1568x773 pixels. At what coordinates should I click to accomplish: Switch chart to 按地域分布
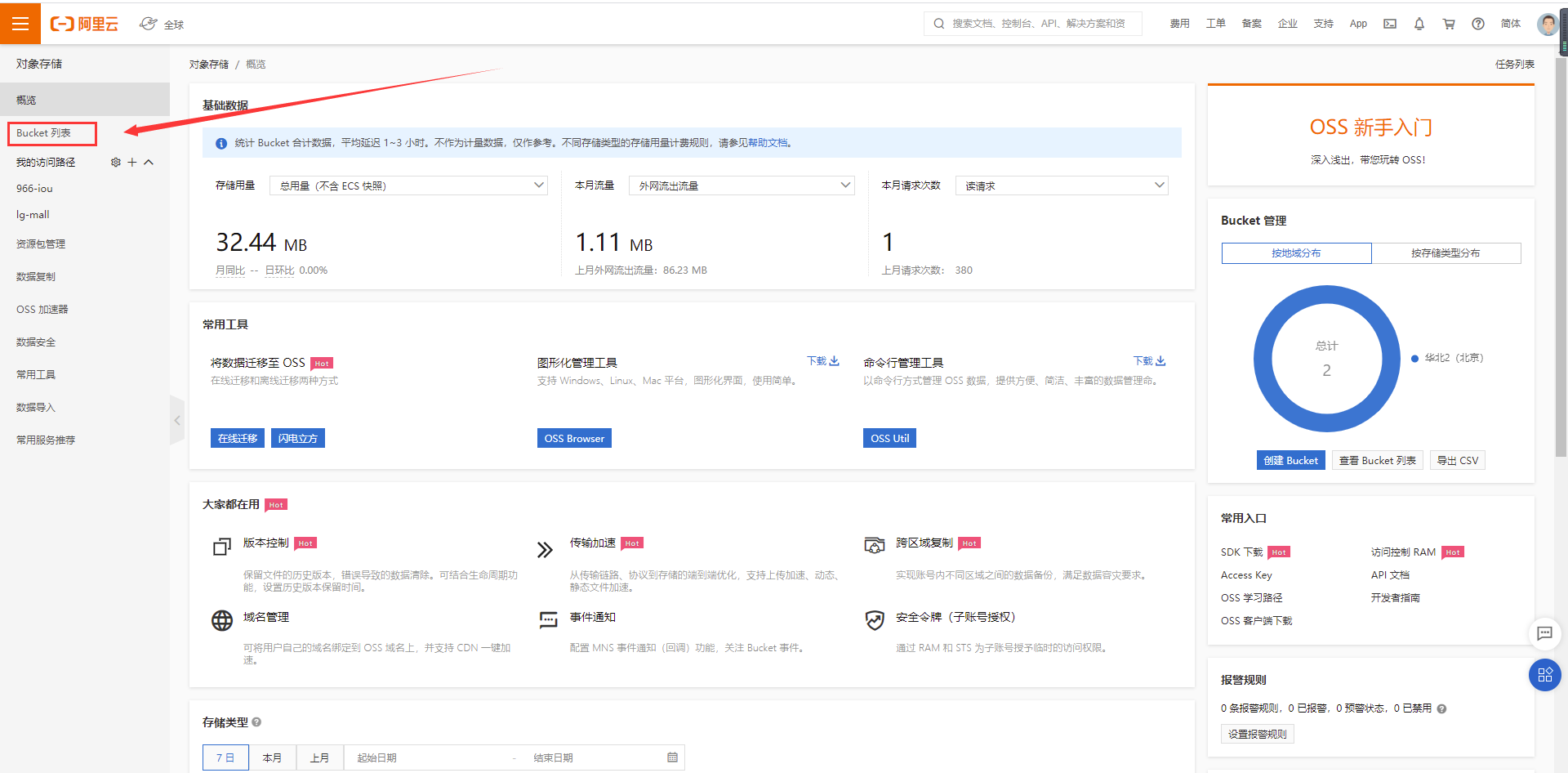(x=1296, y=253)
